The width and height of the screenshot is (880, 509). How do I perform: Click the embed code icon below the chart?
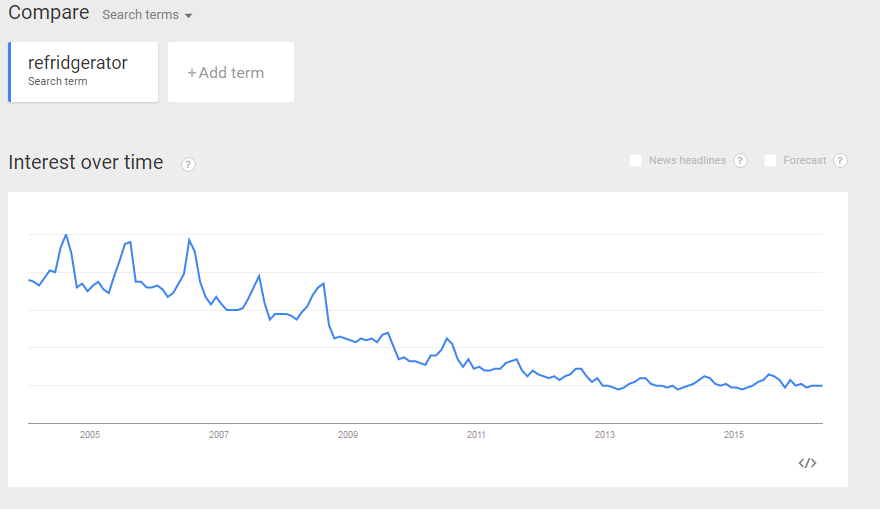[x=807, y=463]
